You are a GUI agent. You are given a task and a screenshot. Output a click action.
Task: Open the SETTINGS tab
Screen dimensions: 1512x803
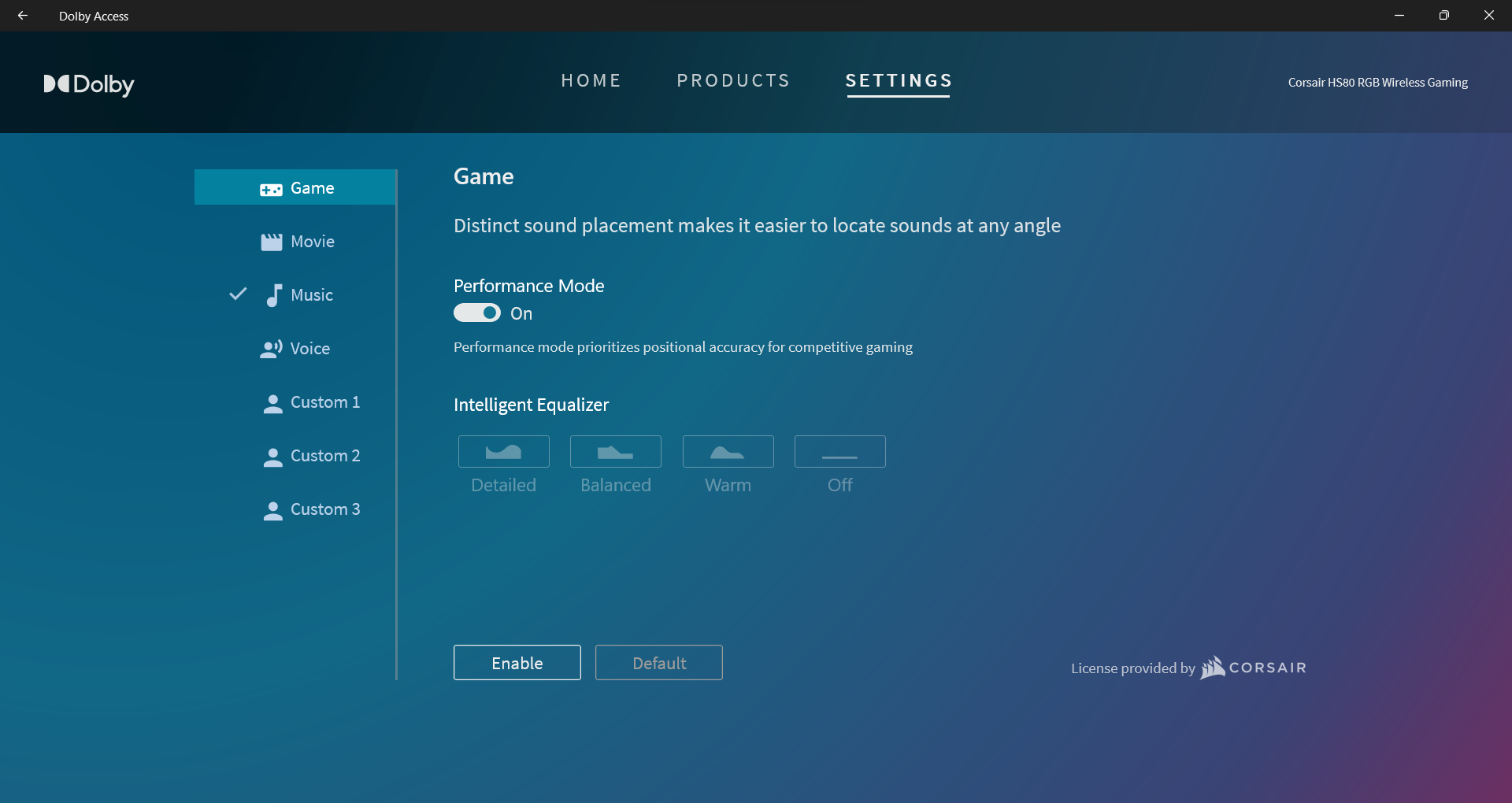tap(899, 81)
